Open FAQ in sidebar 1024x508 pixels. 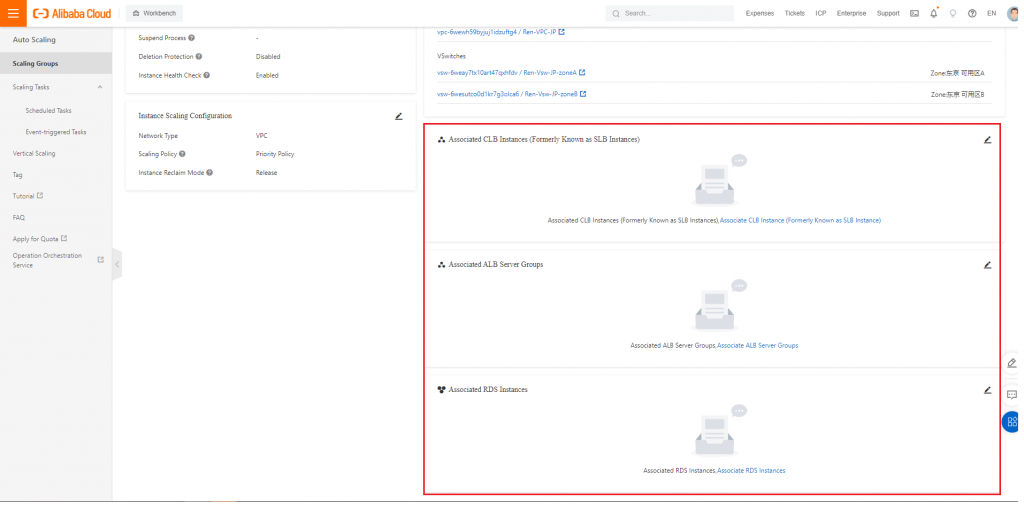pos(19,217)
